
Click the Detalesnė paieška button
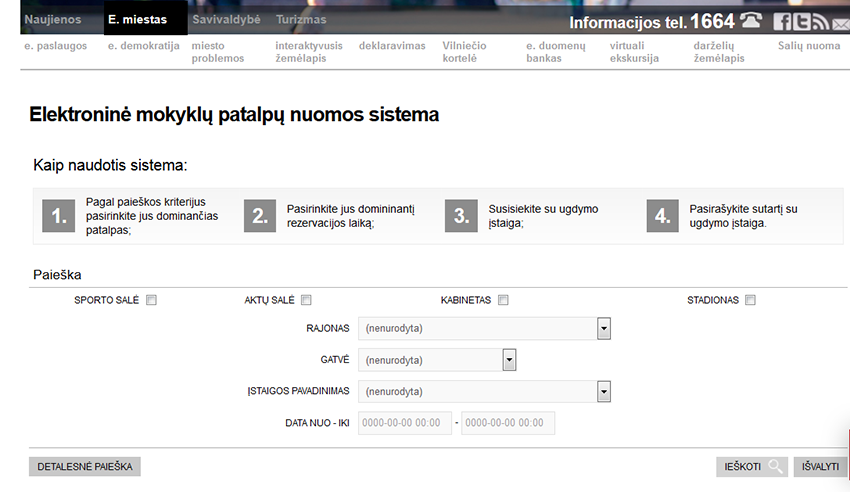coord(85,467)
